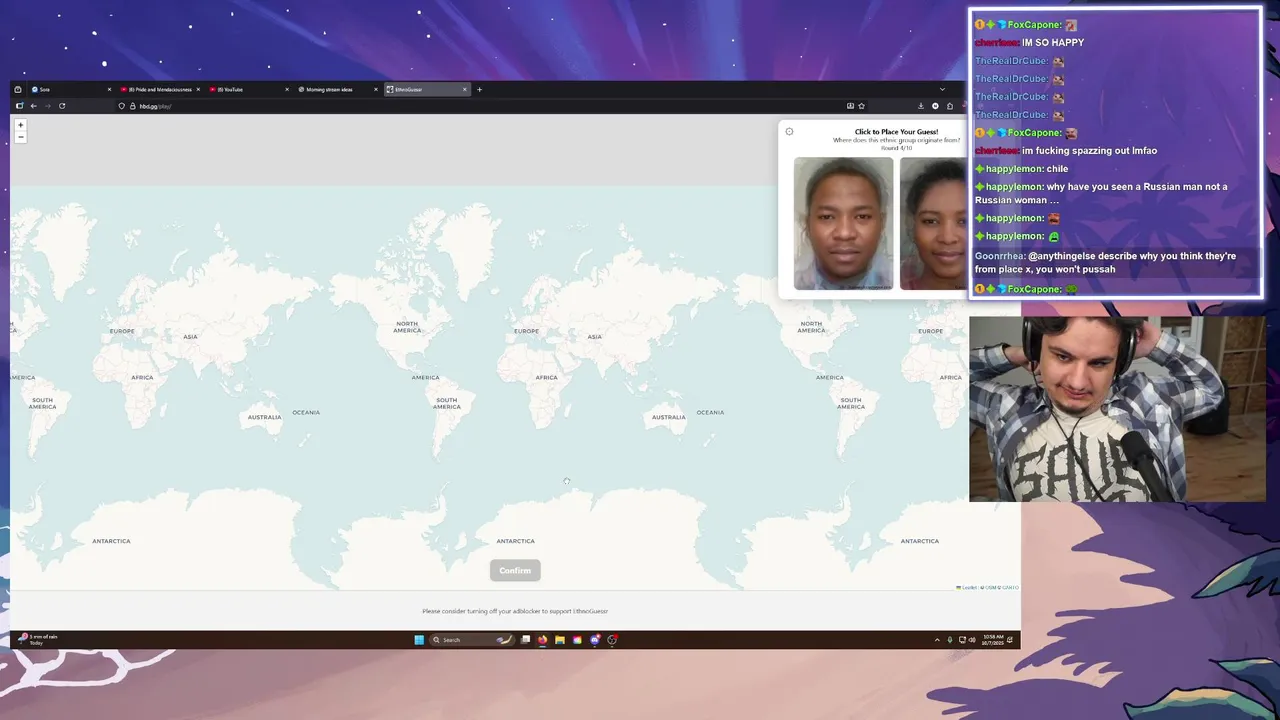Screen dimensions: 1280x720
Task: Click the padlock site security icon
Action: 132,106
